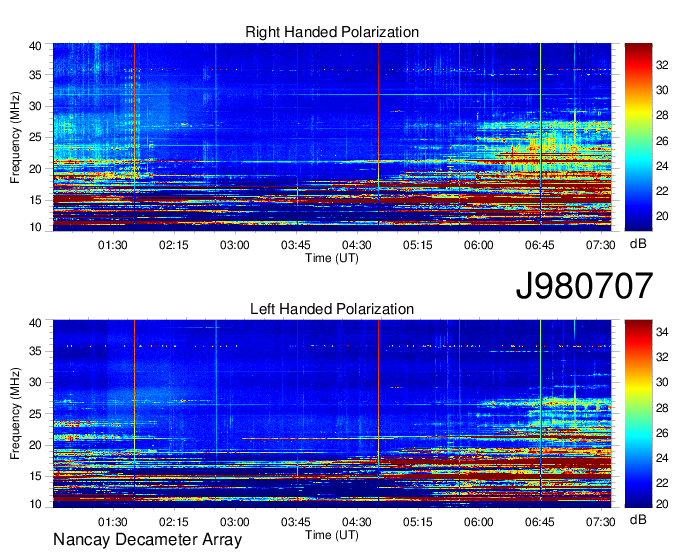Click the "10" frequency tick of left-handed plot
The image size is (680, 552).
coord(35,504)
